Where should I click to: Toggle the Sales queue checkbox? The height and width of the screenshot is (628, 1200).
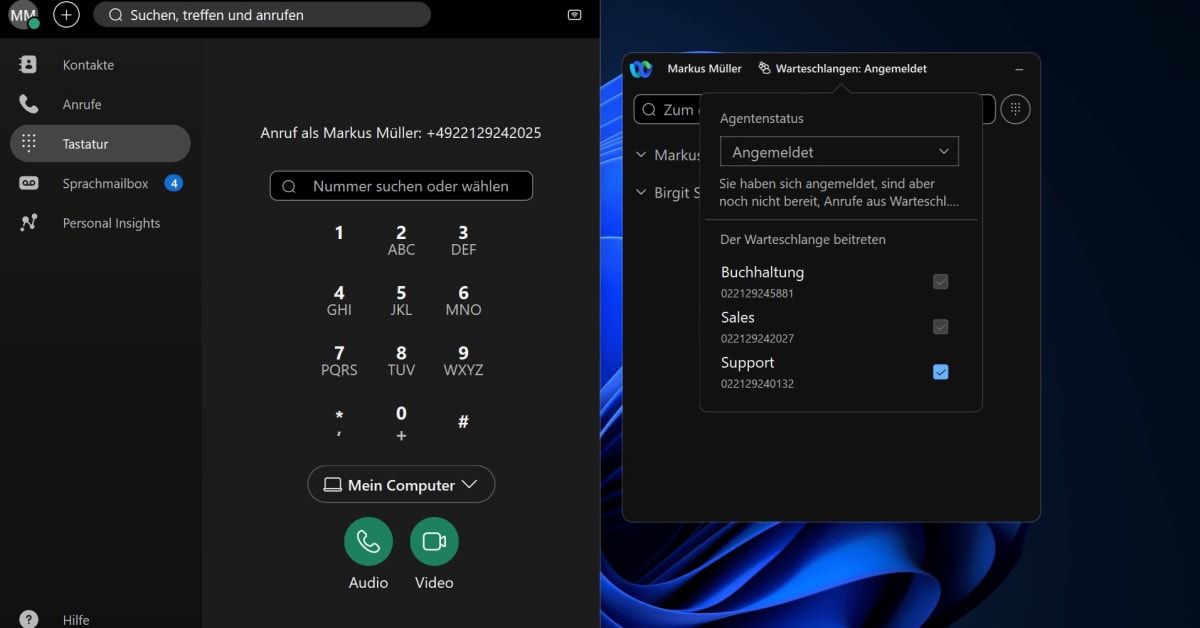coord(940,327)
